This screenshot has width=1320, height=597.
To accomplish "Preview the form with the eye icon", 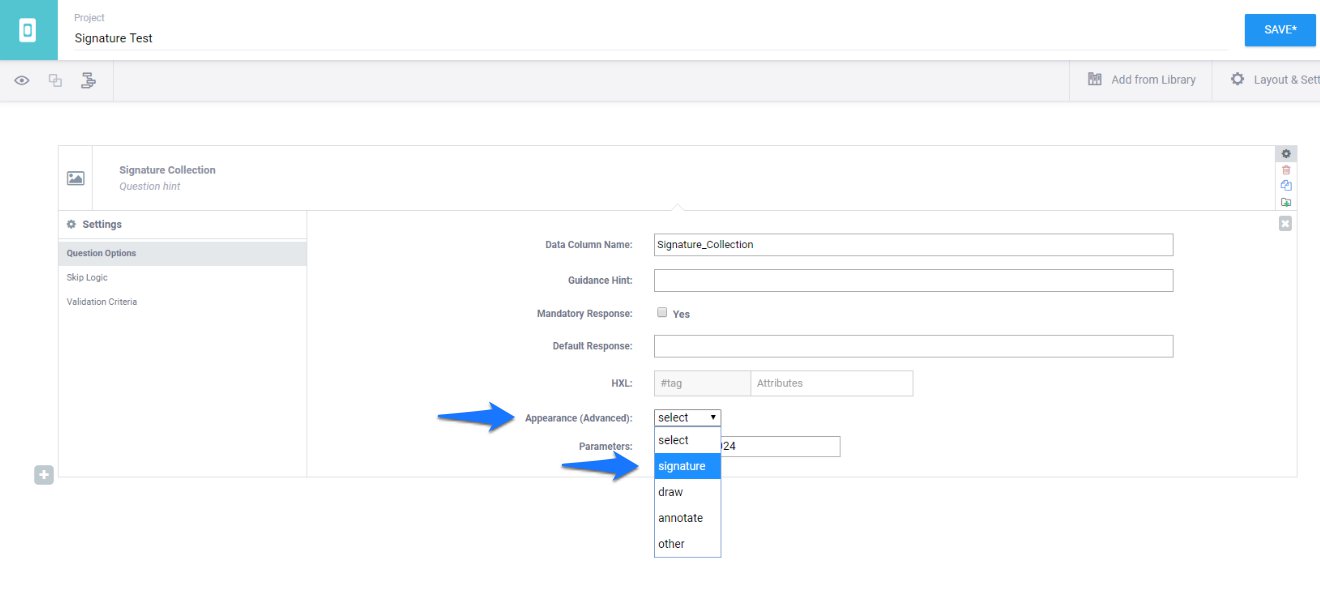I will click(21, 80).
